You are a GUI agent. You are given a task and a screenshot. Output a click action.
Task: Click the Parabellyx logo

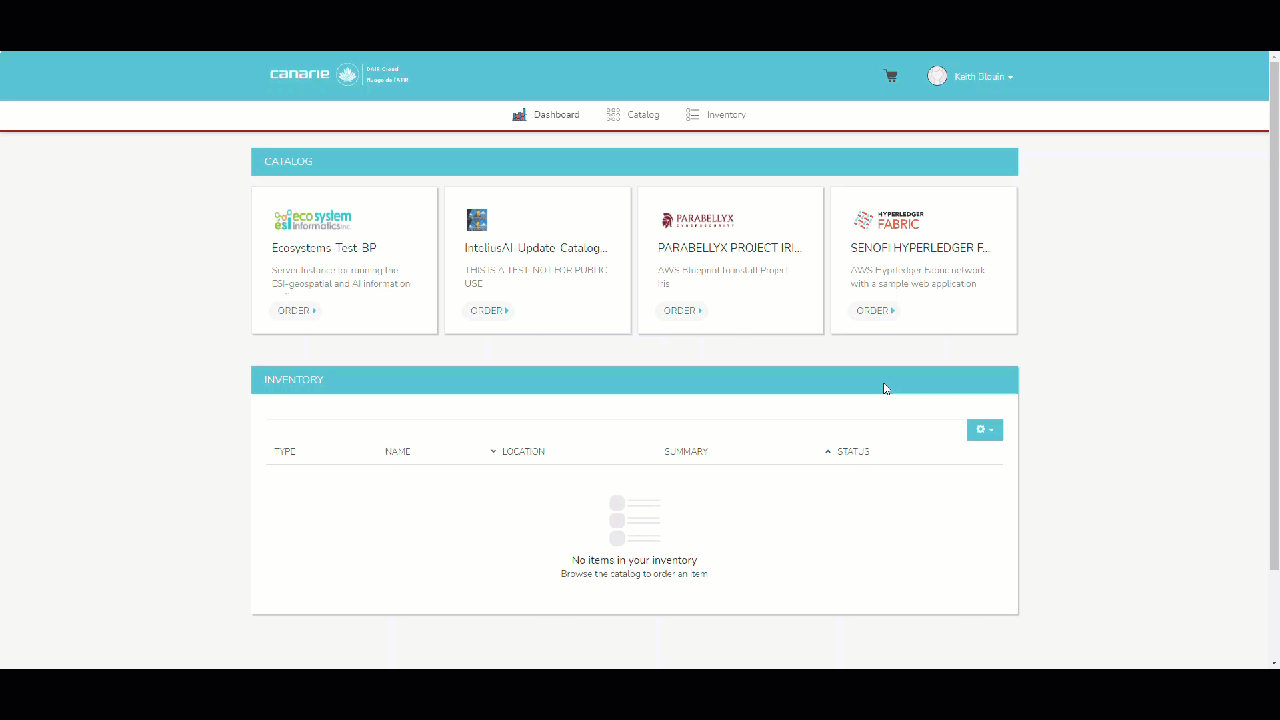[697, 220]
